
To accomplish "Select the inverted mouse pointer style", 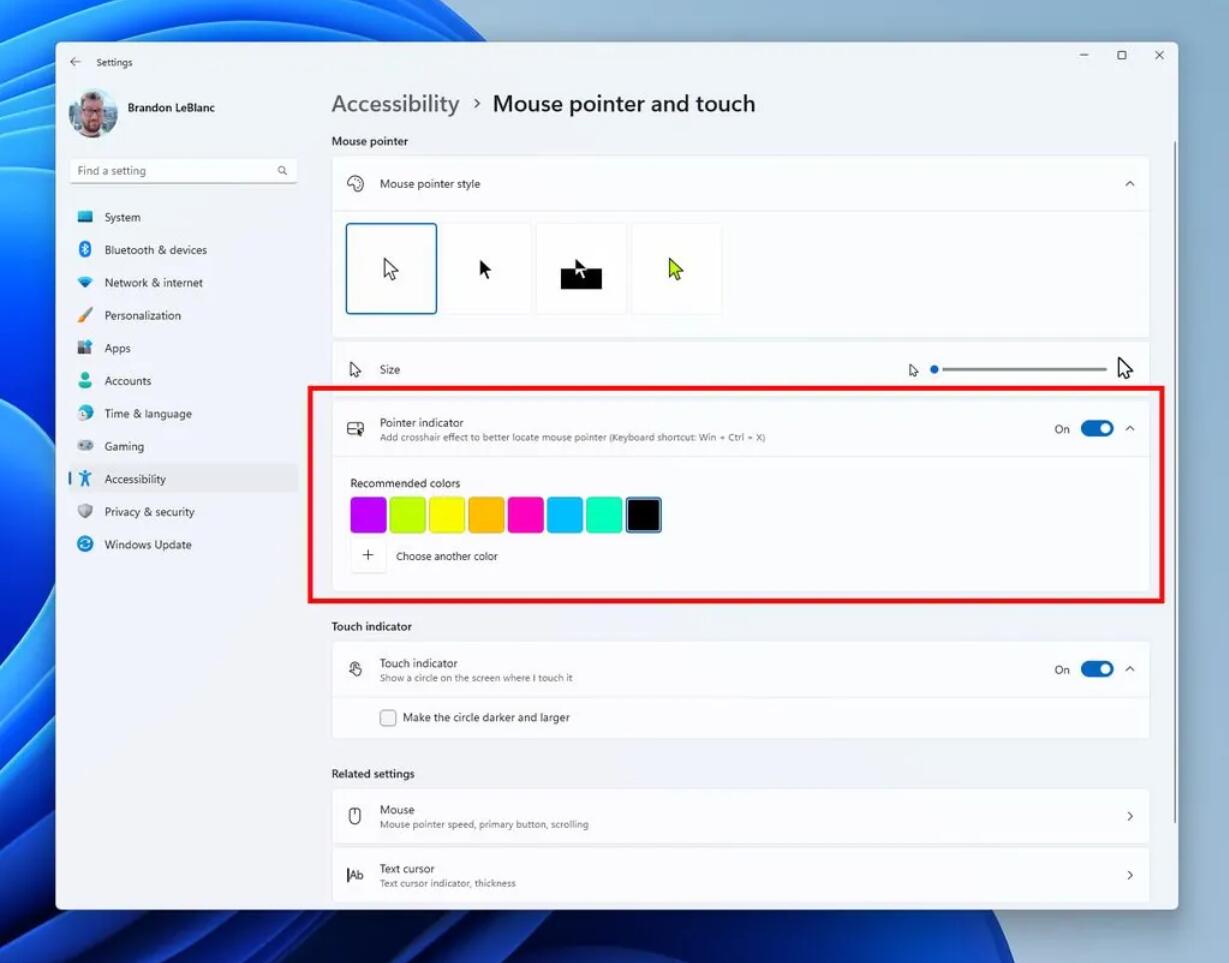I will (581, 269).
